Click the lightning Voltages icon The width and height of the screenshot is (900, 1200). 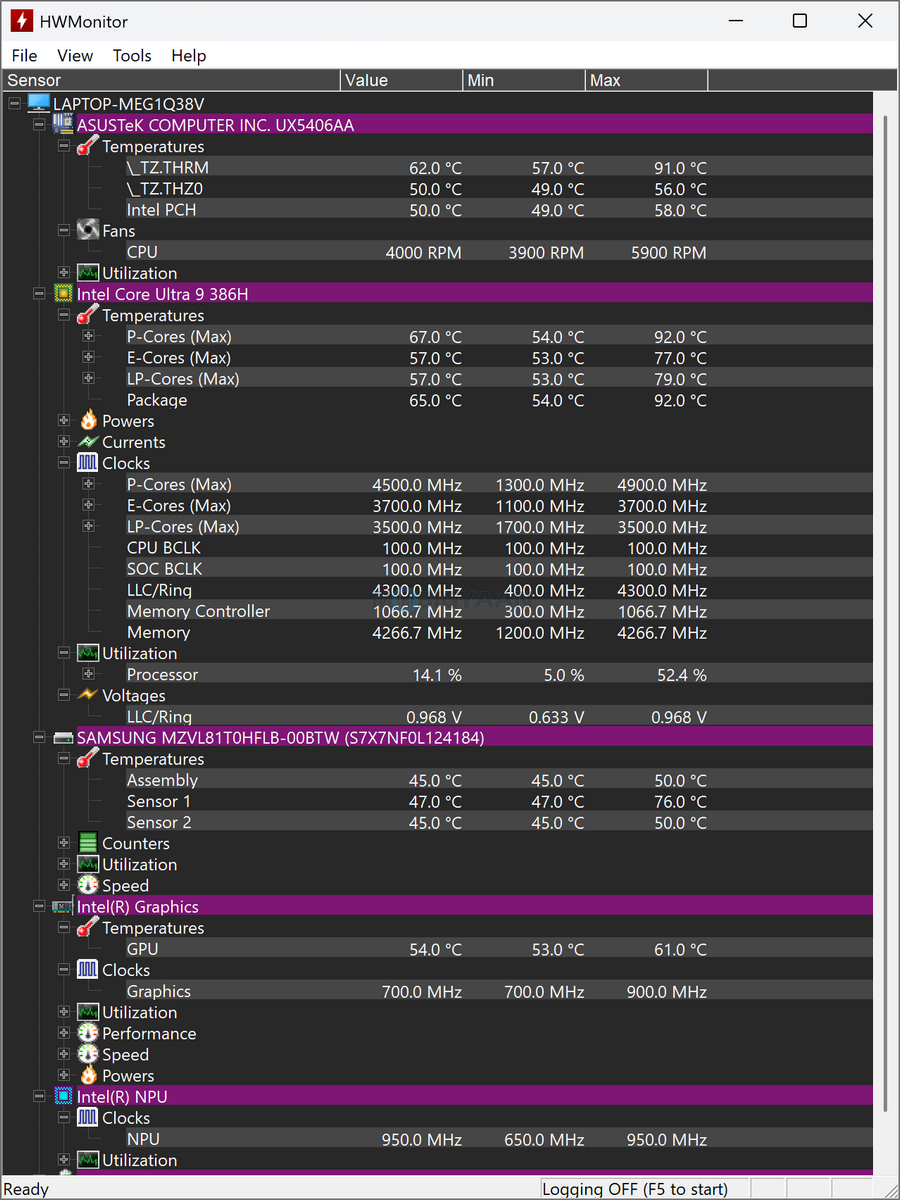[88, 695]
